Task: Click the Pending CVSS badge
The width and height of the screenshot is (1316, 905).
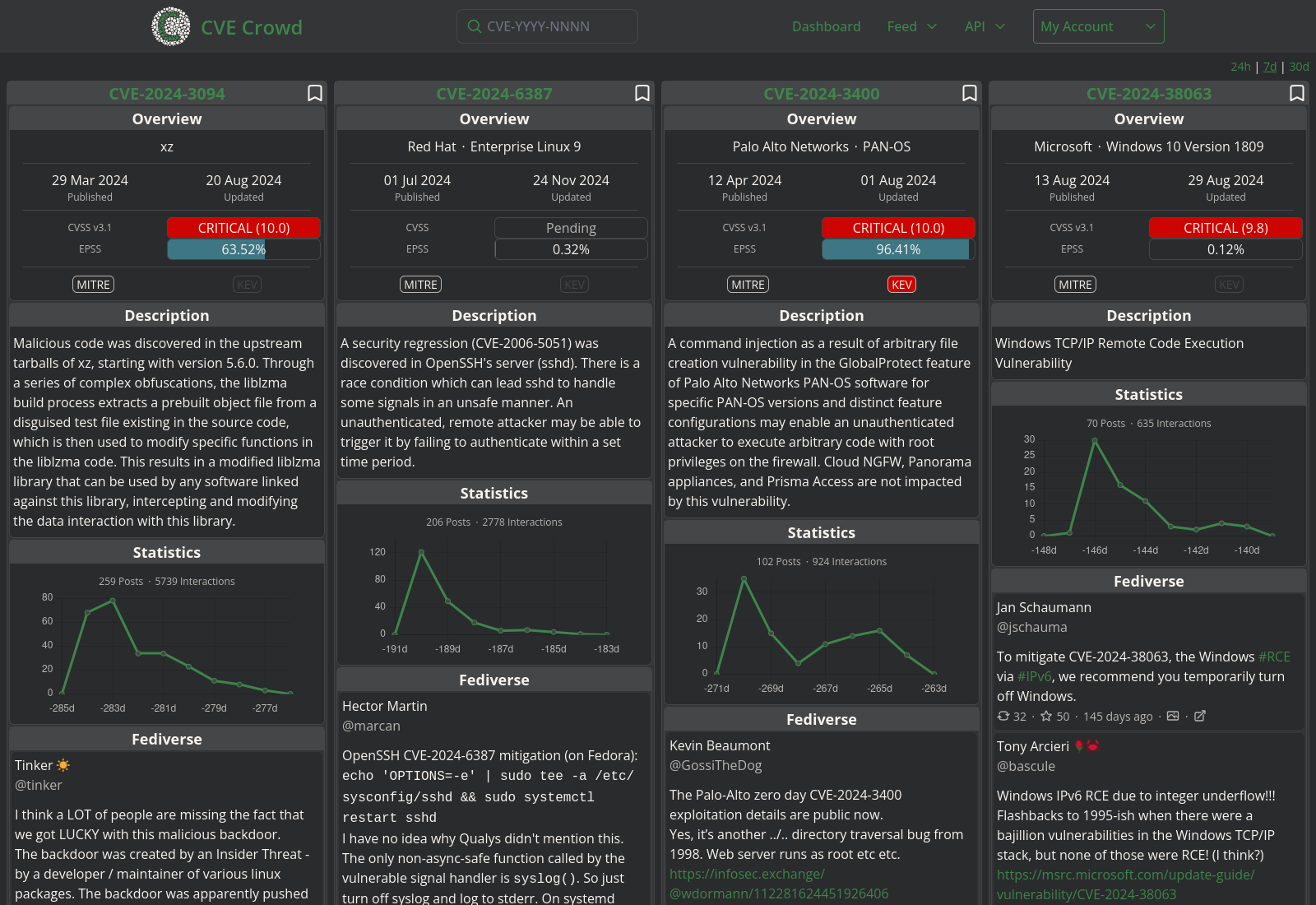Action: click(571, 228)
